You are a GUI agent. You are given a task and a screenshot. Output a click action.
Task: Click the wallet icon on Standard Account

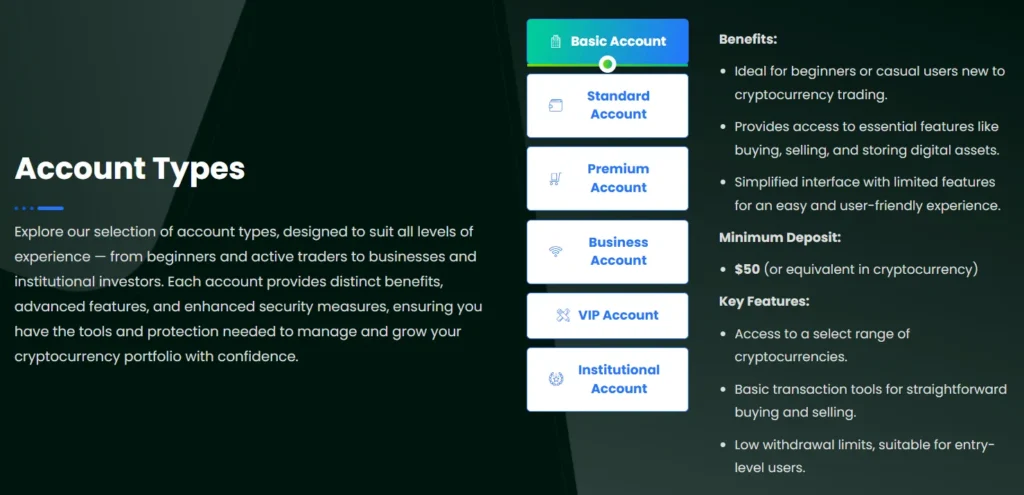tap(556, 105)
